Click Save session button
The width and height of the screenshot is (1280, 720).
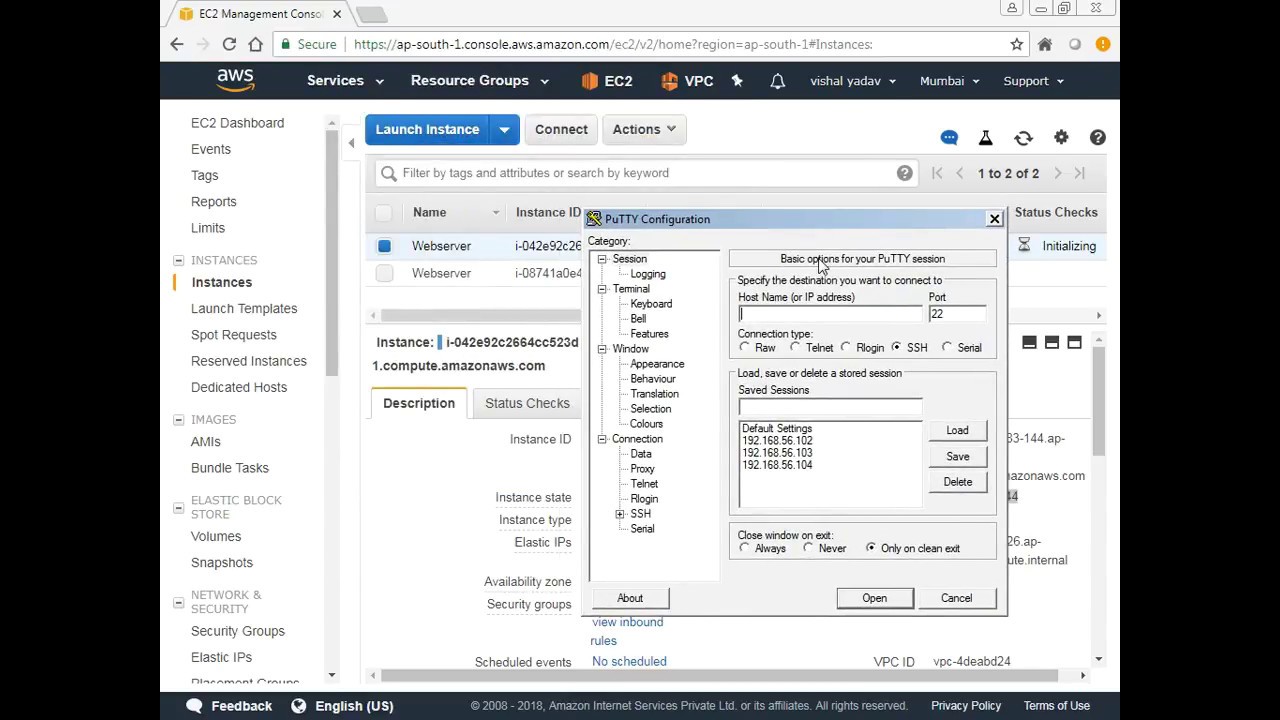957,456
